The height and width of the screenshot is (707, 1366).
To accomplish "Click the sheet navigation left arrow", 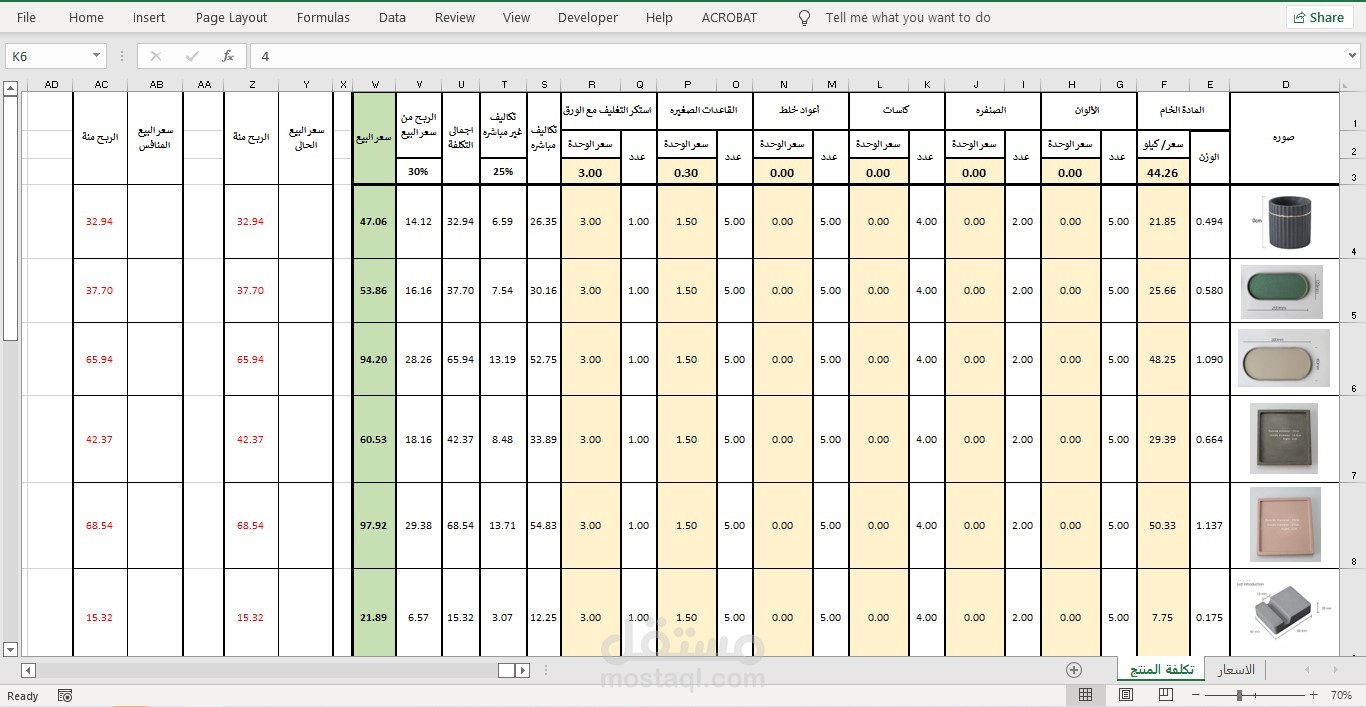I will tap(1306, 669).
